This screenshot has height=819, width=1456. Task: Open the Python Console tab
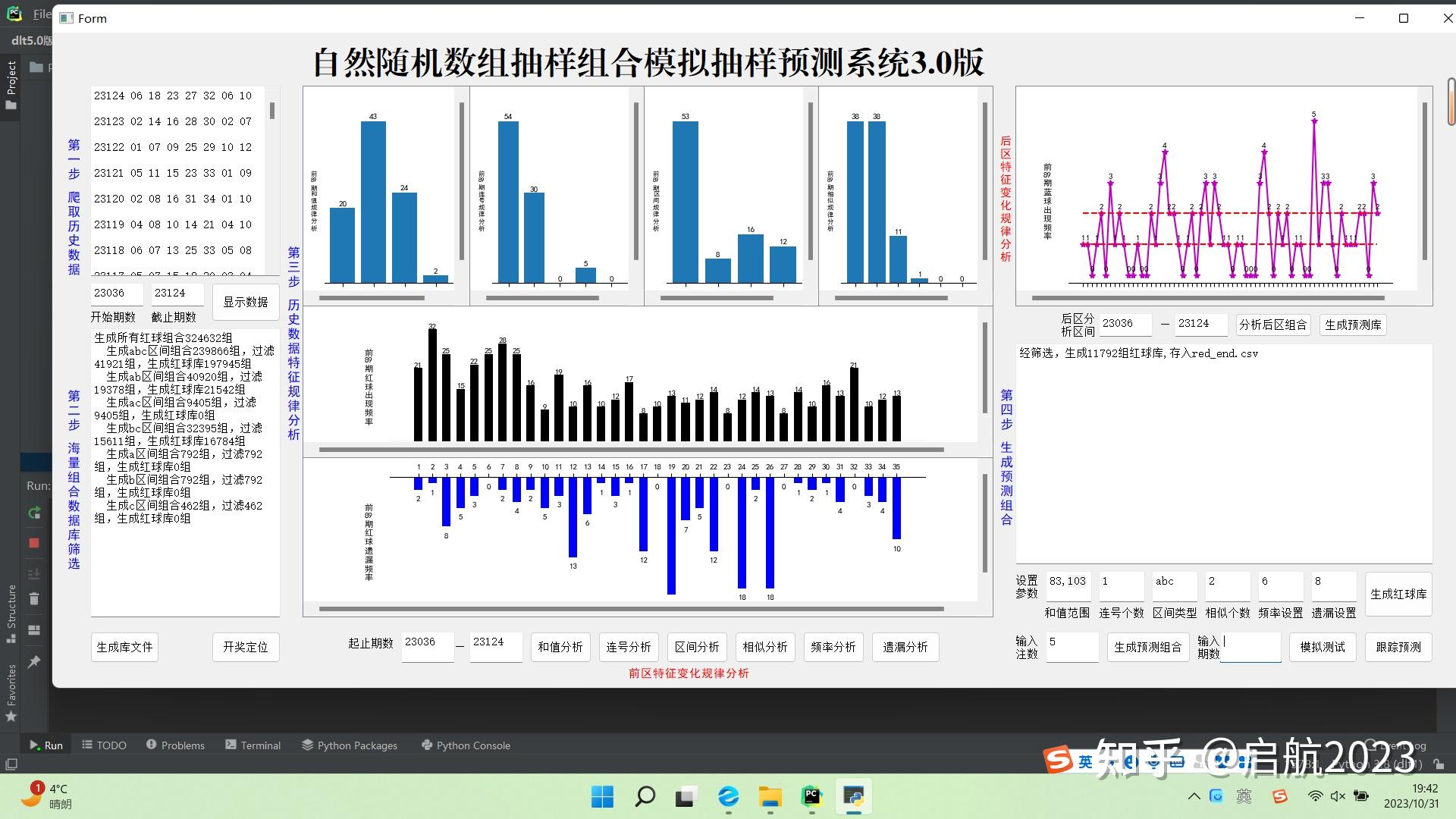pos(466,745)
